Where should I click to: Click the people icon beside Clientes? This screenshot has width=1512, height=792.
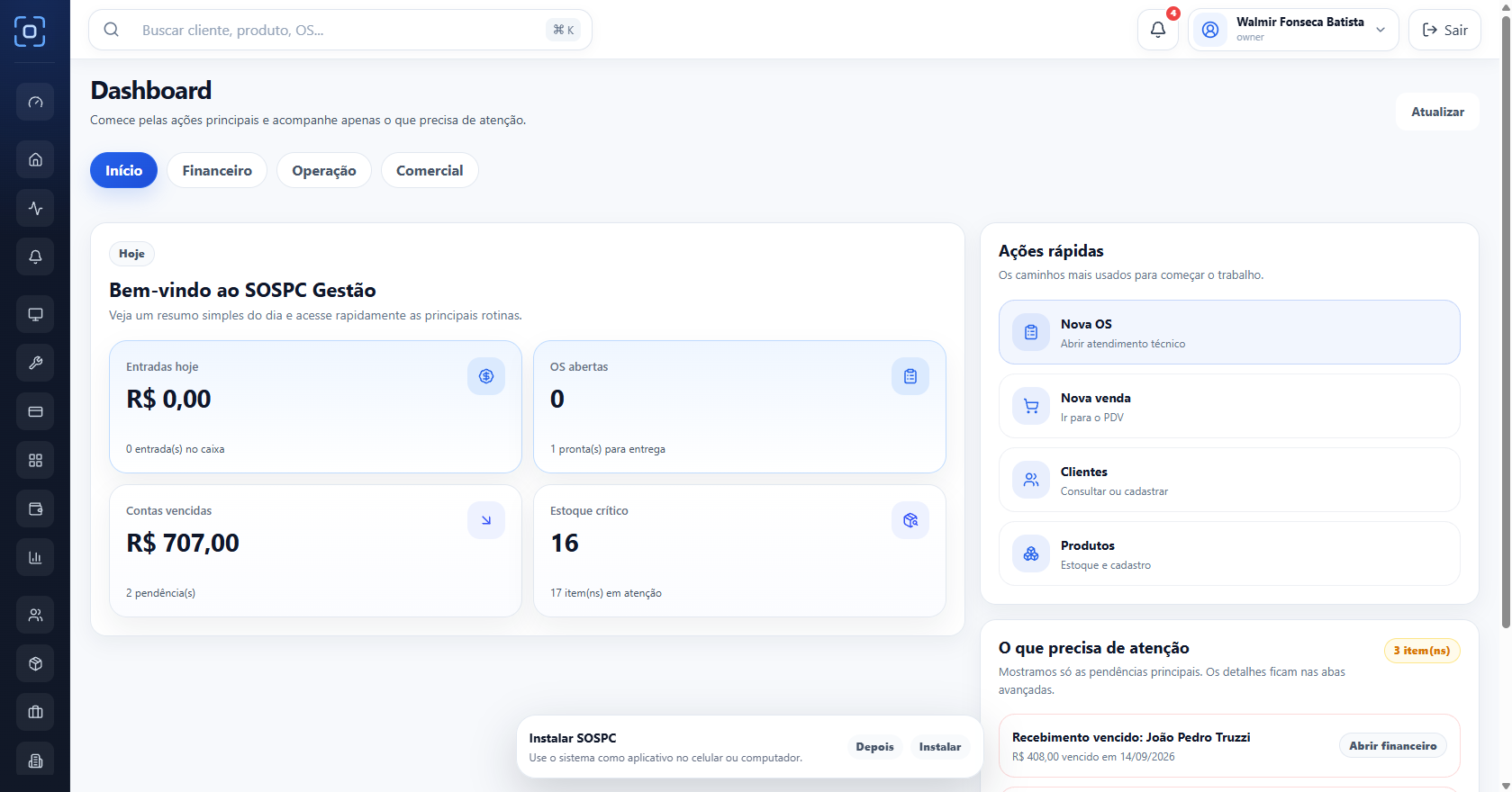pyautogui.click(x=1031, y=480)
